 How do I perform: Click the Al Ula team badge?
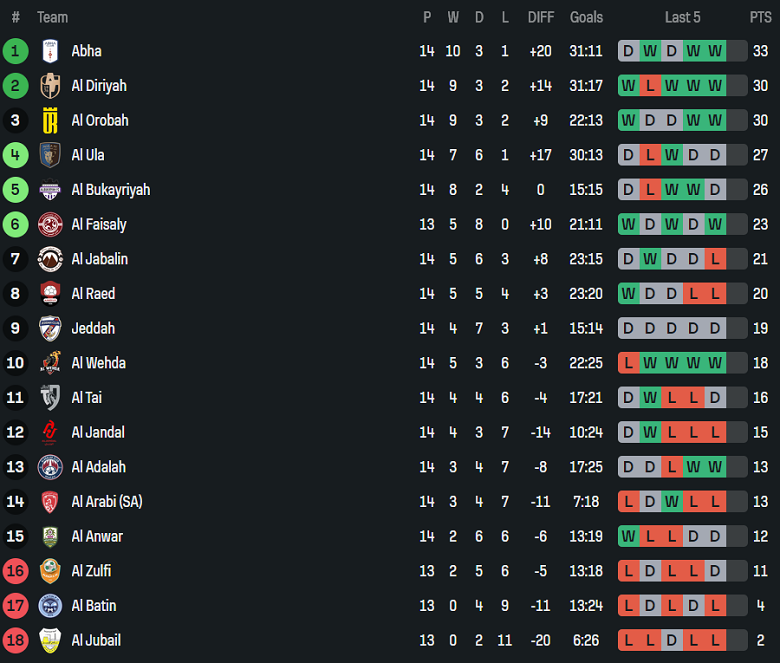click(x=50, y=155)
